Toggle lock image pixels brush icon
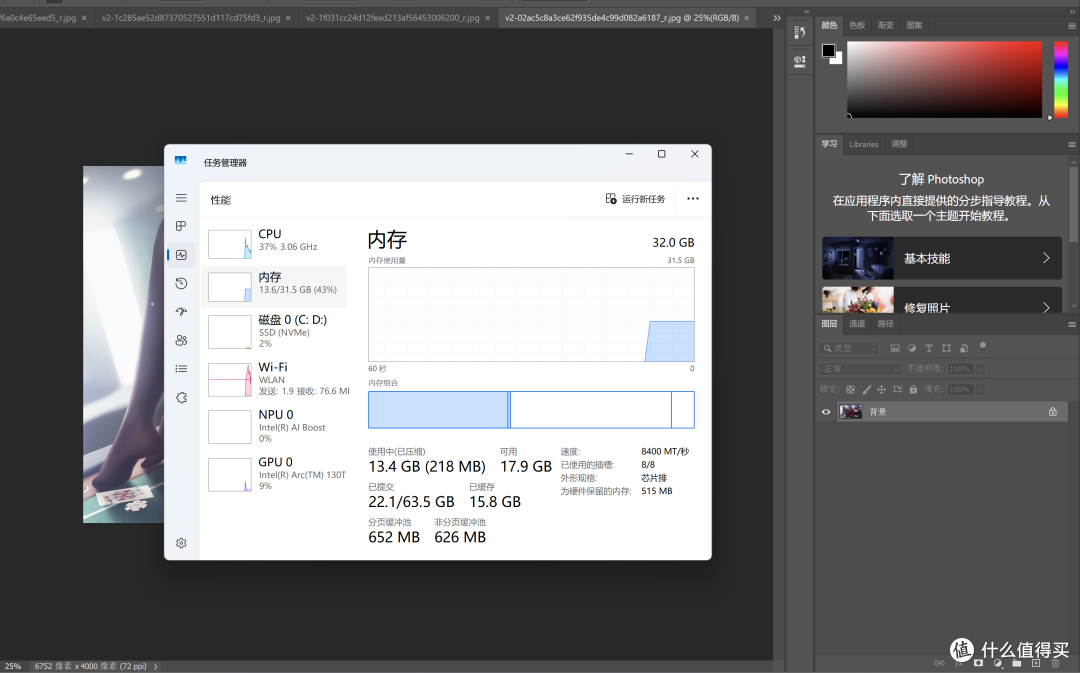 pos(866,389)
